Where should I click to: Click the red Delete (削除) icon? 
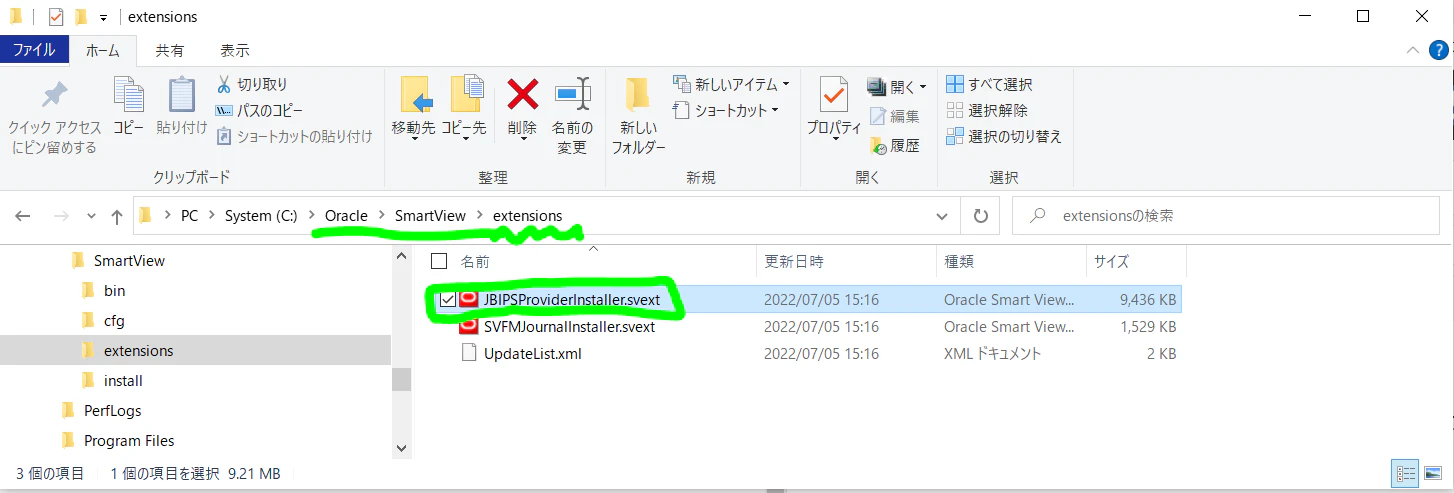522,94
